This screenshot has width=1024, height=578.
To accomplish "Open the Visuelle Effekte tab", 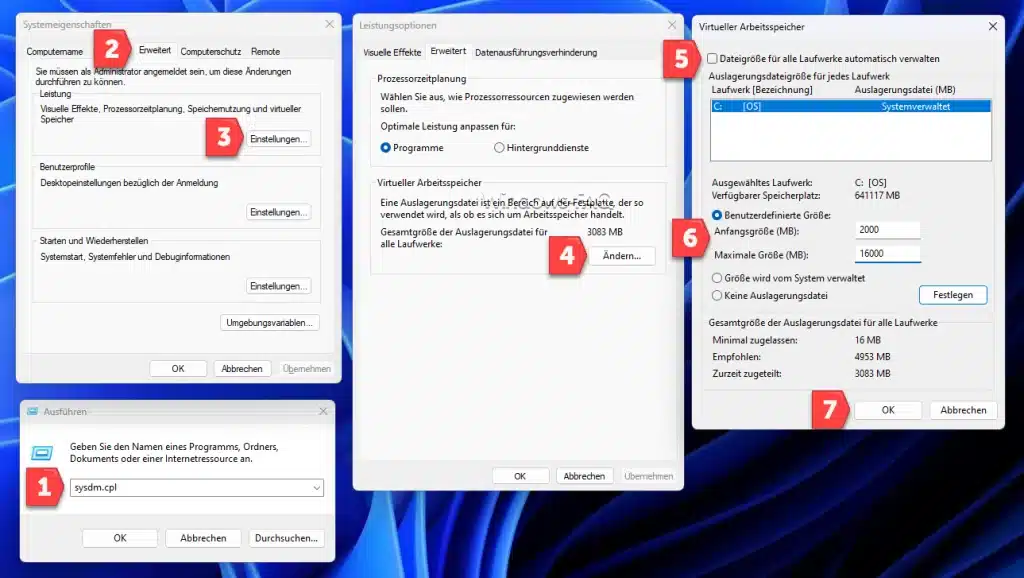I will (392, 52).
